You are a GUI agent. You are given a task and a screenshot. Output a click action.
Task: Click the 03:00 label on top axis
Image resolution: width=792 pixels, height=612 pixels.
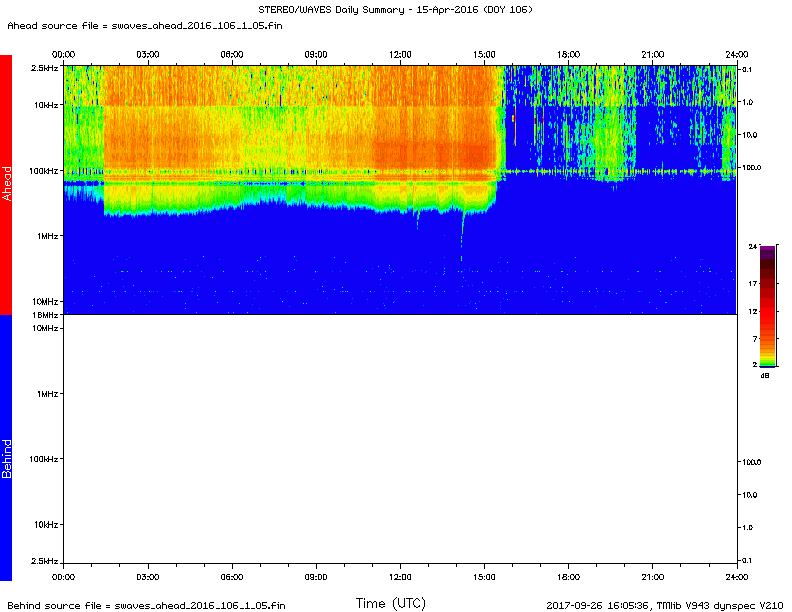point(147,53)
